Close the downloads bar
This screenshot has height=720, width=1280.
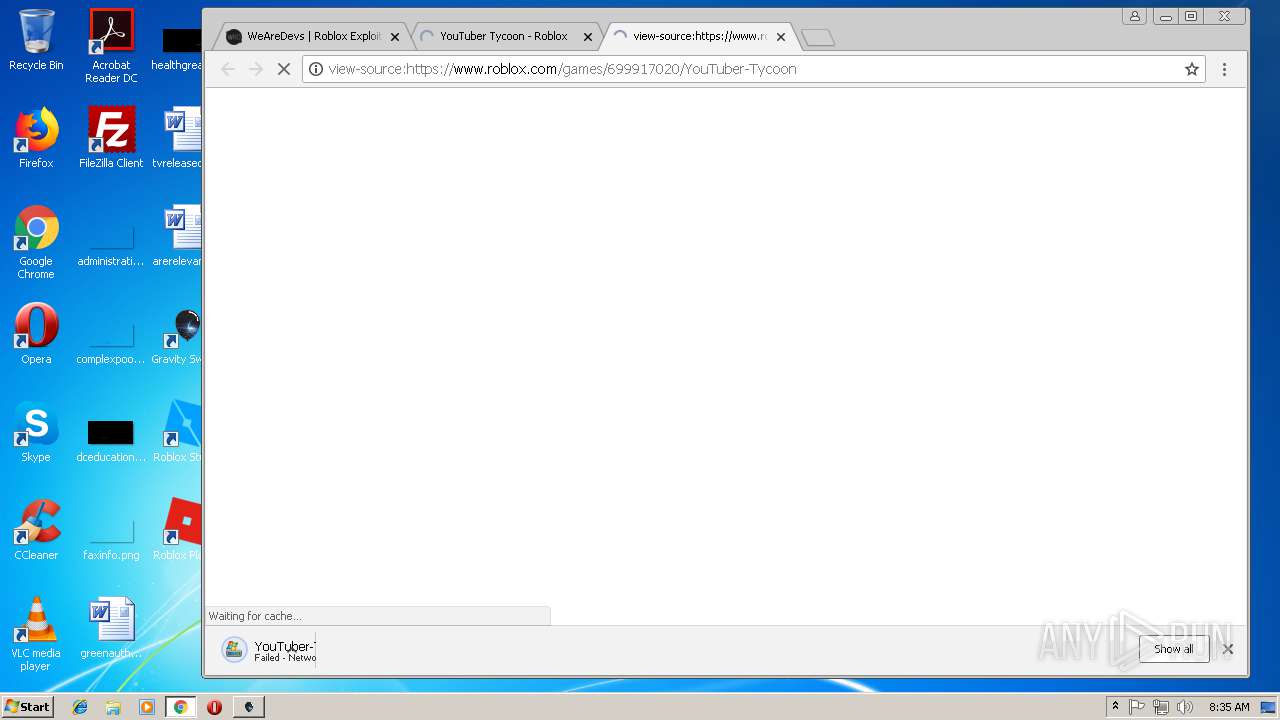pyautogui.click(x=1228, y=649)
